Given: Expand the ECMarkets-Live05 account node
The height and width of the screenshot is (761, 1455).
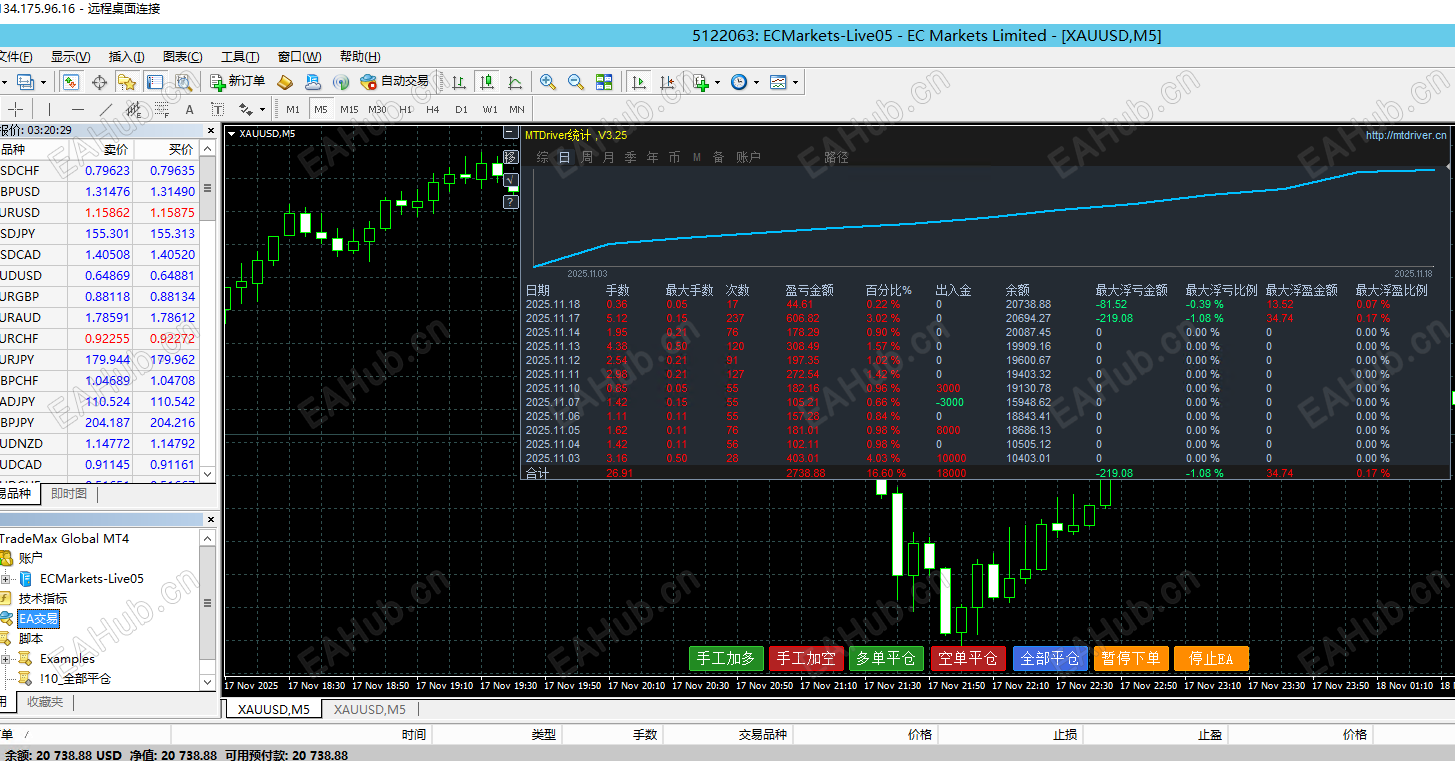Looking at the screenshot, I should (6, 578).
